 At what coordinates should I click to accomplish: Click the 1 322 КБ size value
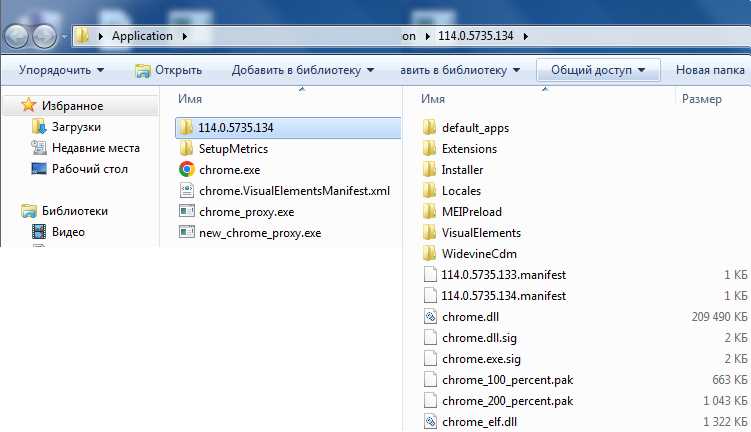pyautogui.click(x=725, y=422)
